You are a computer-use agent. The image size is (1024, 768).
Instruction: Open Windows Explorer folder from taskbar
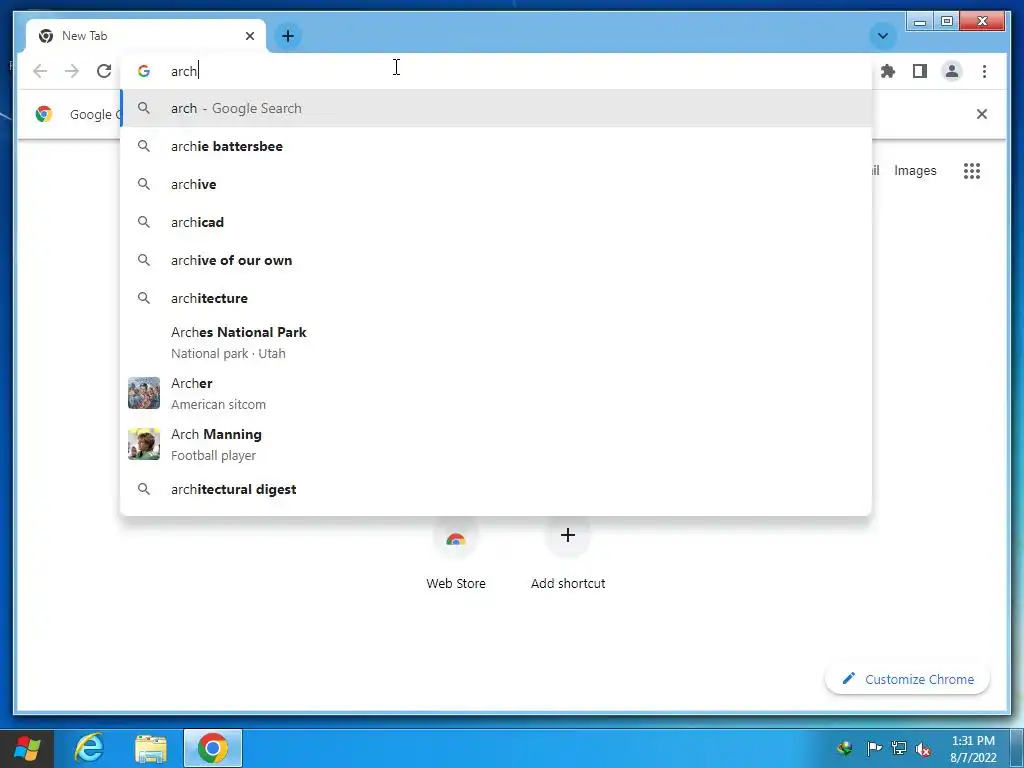coord(151,748)
